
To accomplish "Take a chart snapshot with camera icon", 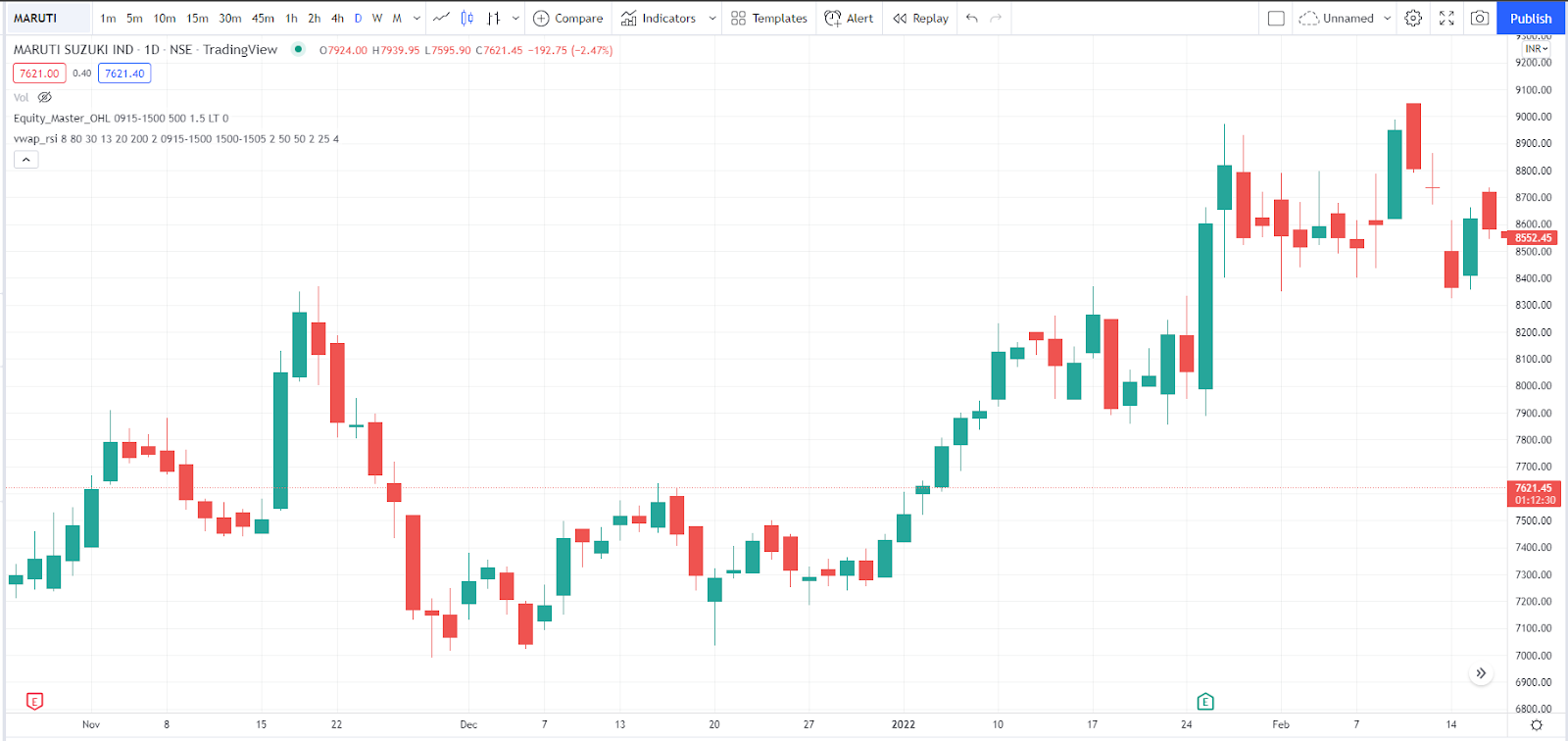I will pyautogui.click(x=1480, y=18).
